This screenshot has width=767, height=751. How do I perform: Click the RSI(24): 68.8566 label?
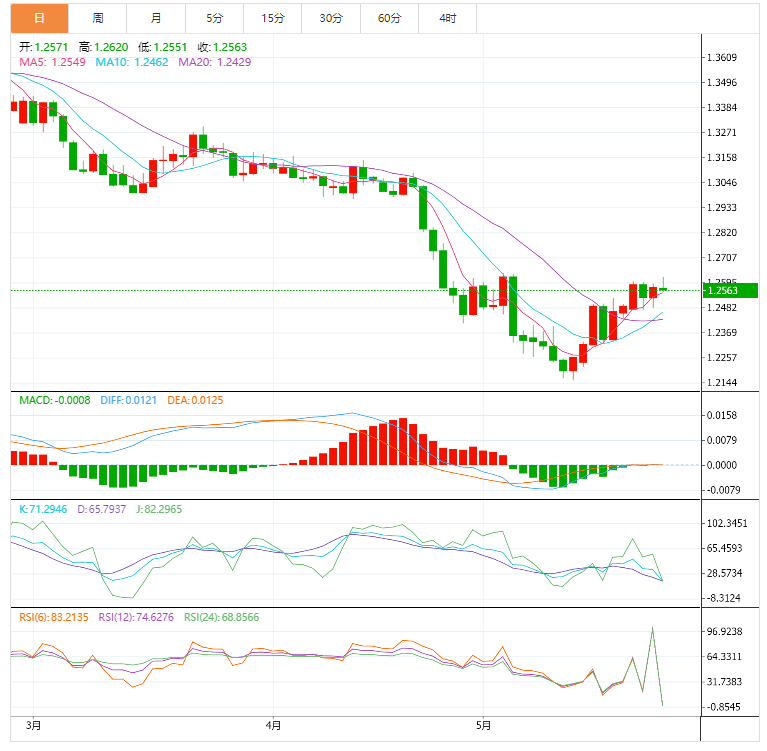222,617
